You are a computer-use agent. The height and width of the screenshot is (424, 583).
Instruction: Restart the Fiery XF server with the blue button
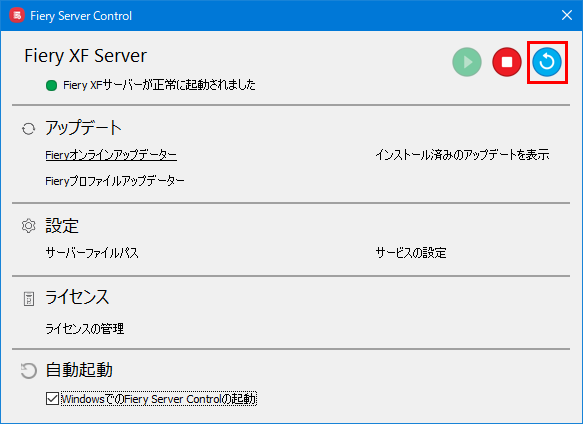[x=547, y=62]
